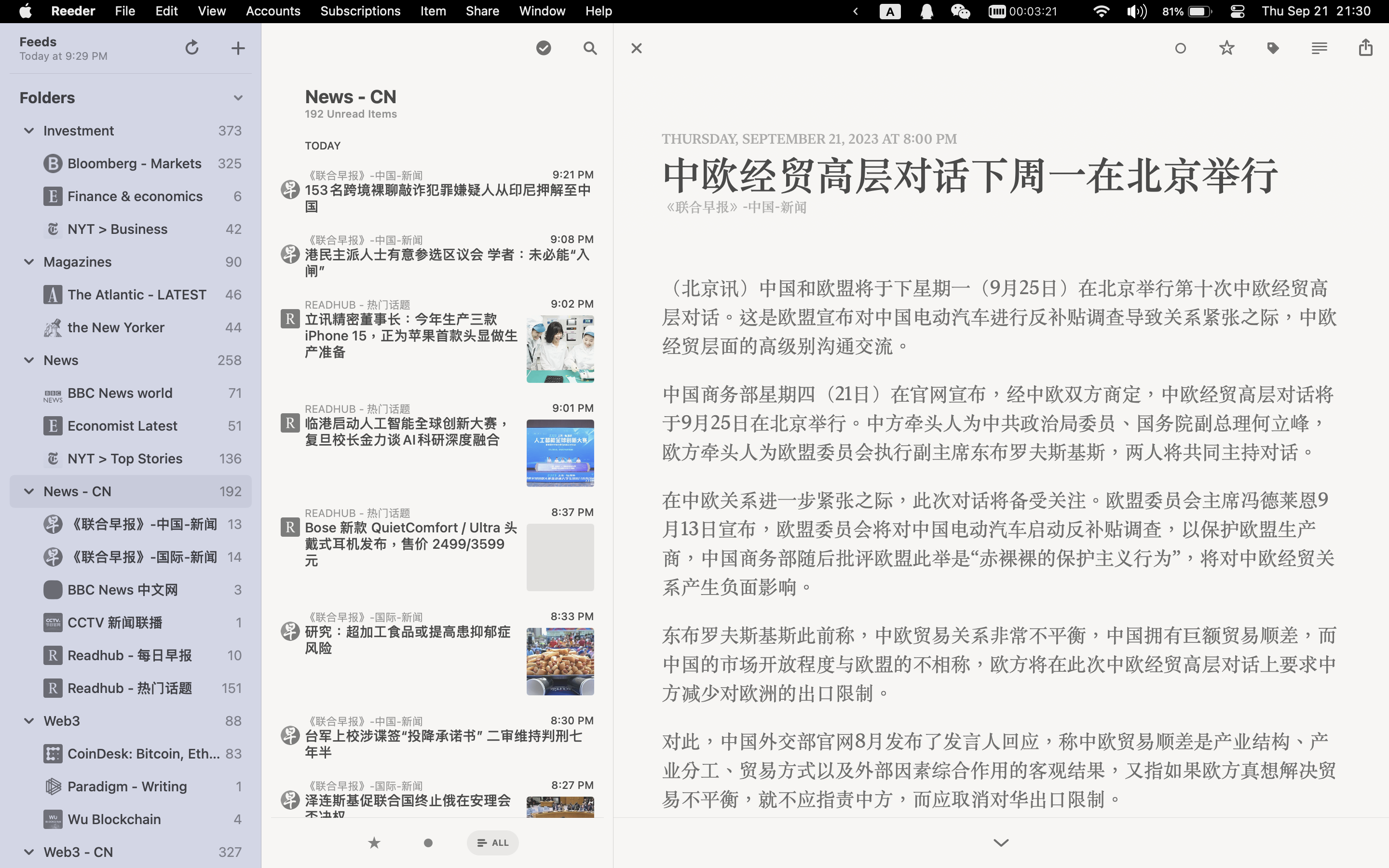Image resolution: width=1389 pixels, height=868 pixels.
Task: Click the 立讯精密 factory workers thumbnail
Action: (560, 349)
